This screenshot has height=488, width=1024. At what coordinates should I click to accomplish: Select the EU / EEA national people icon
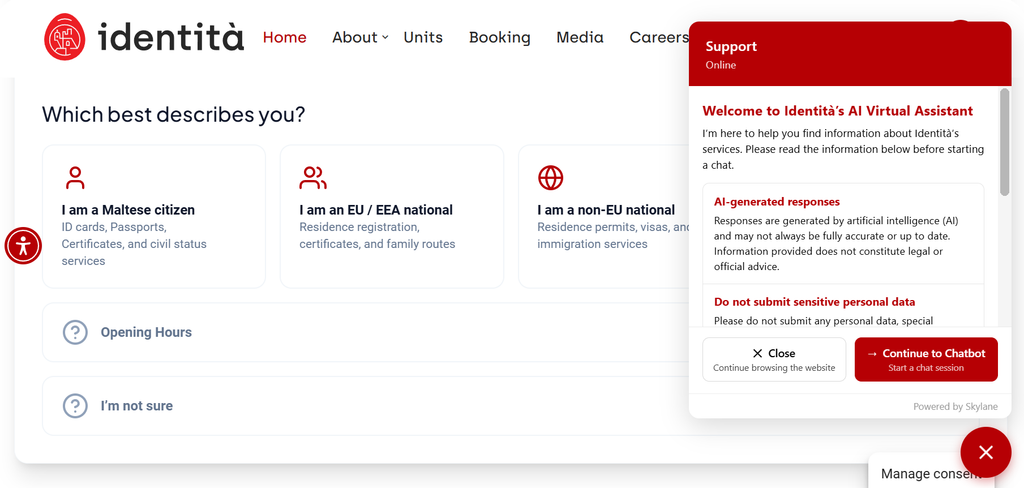pyautogui.click(x=313, y=178)
